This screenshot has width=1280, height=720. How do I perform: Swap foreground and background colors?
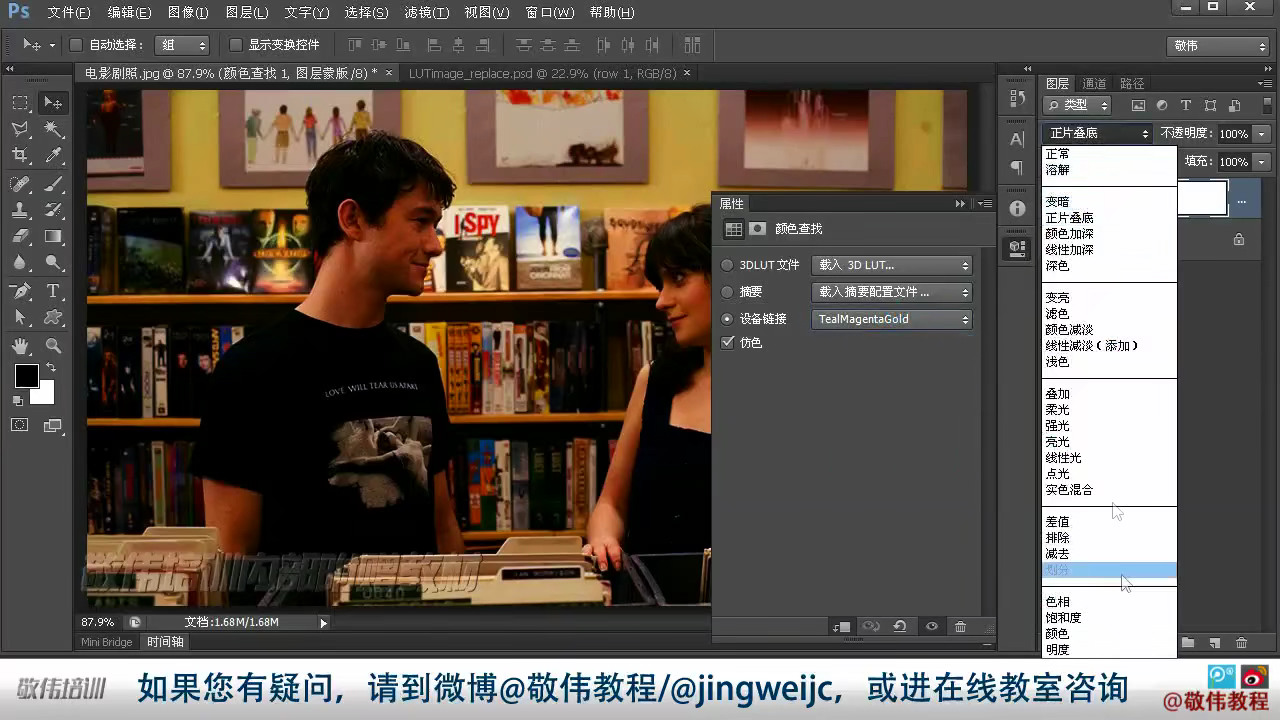pos(49,368)
